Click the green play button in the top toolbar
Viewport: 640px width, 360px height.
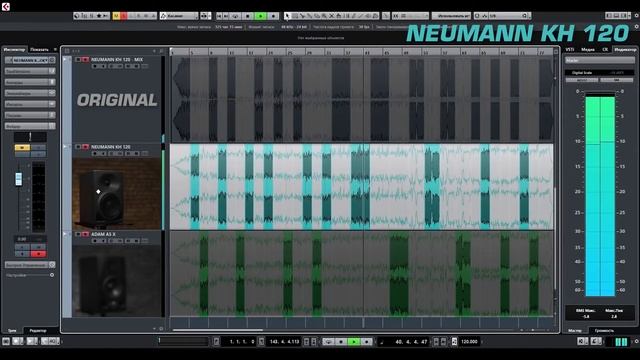click(260, 16)
